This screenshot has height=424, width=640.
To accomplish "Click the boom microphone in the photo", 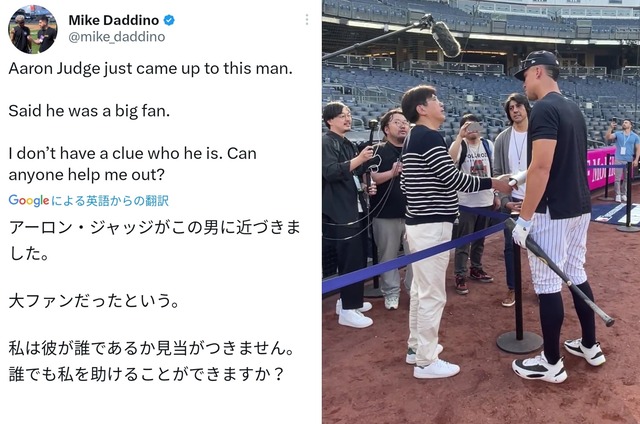I will (x=445, y=38).
